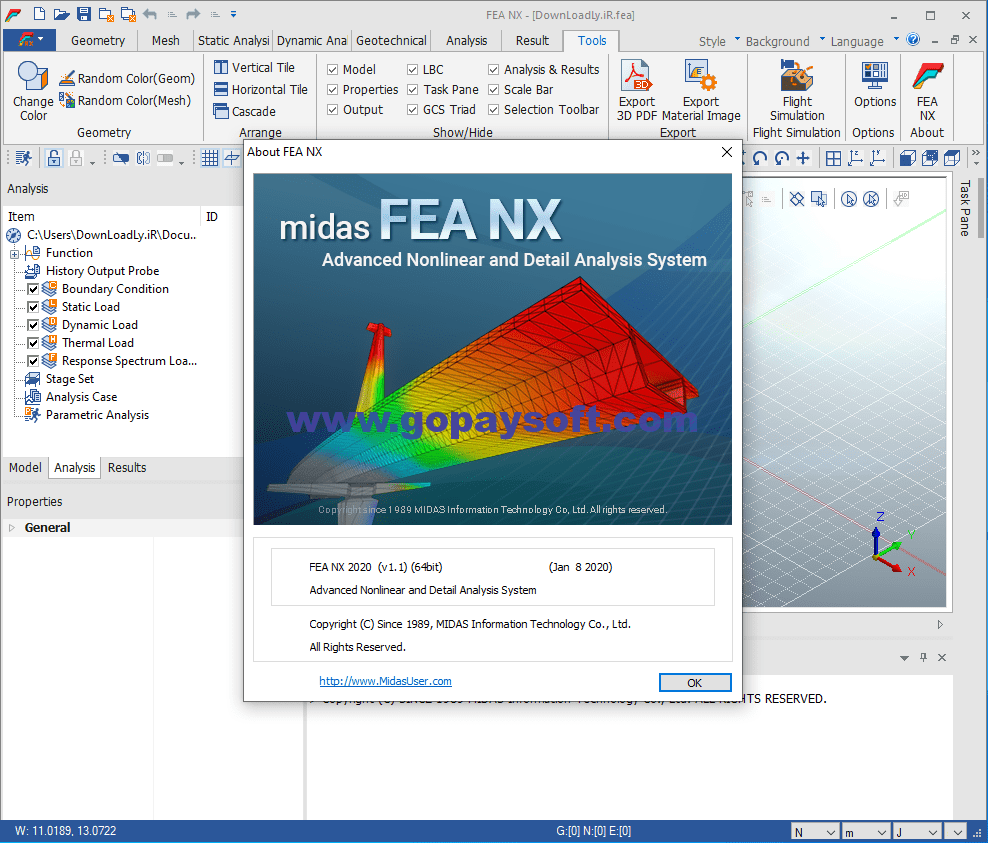This screenshot has width=988, height=843.
Task: Switch to the Results tab in left panel
Action: [127, 467]
